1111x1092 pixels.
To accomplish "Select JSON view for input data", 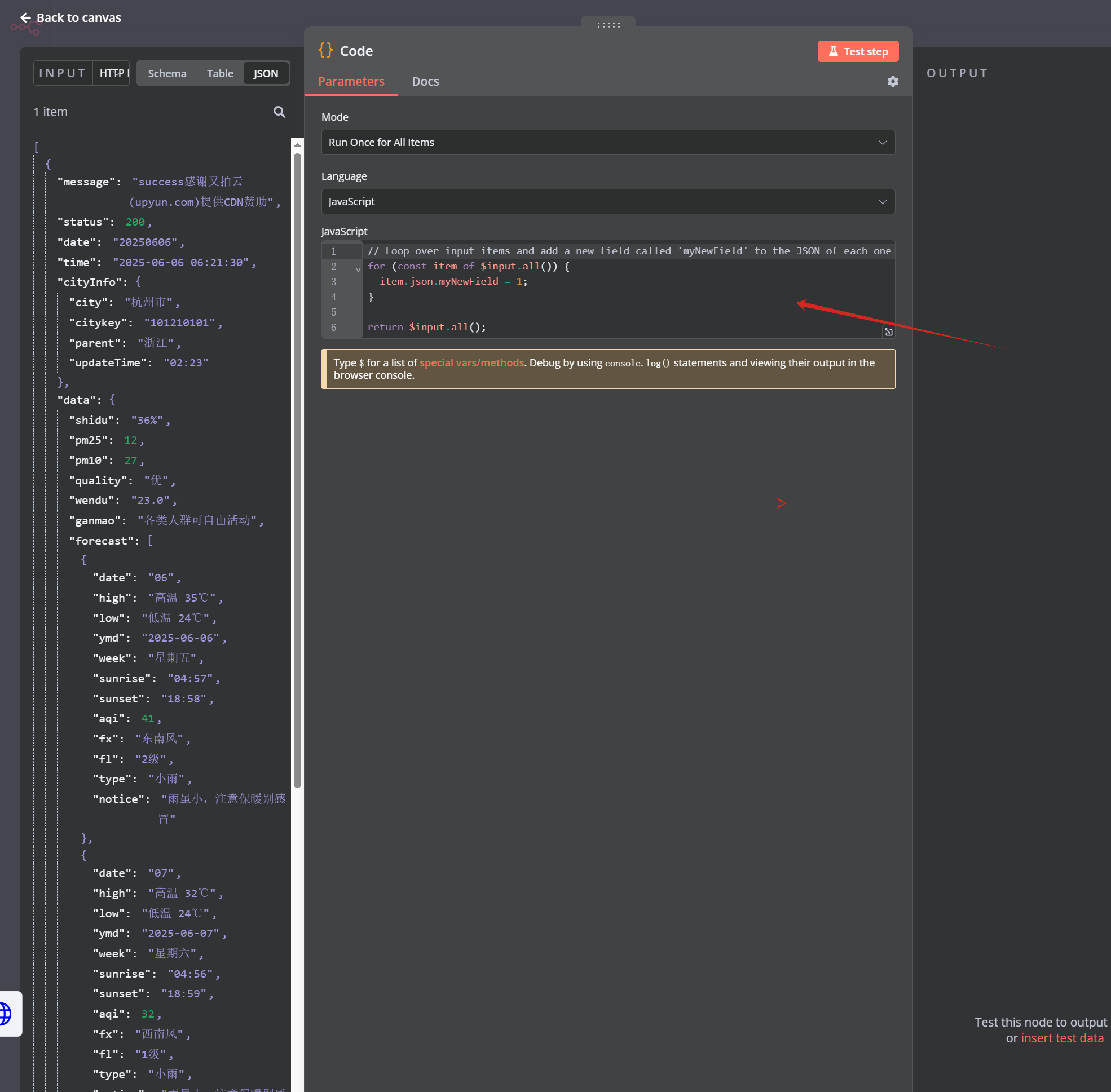I will click(266, 73).
